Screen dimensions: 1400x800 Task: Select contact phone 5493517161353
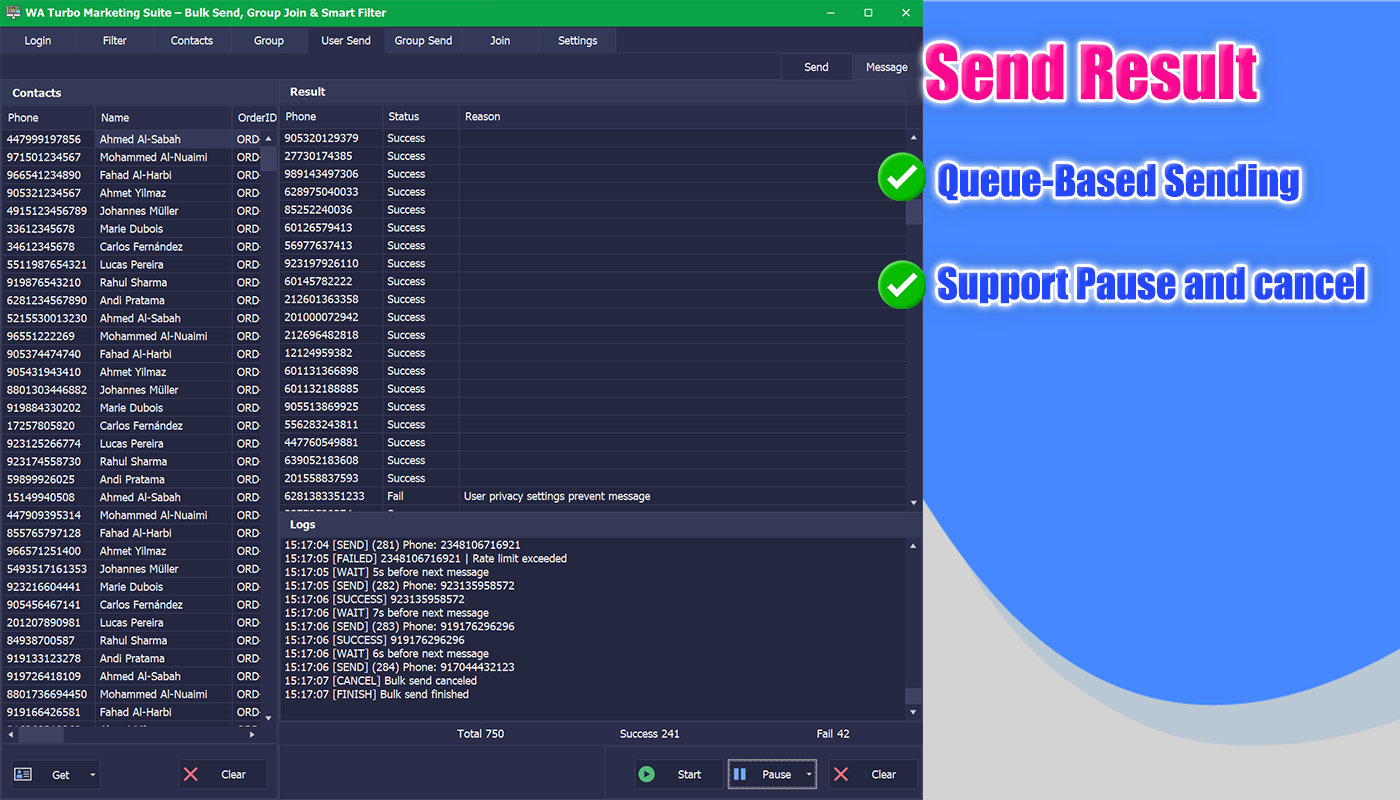click(x=47, y=569)
